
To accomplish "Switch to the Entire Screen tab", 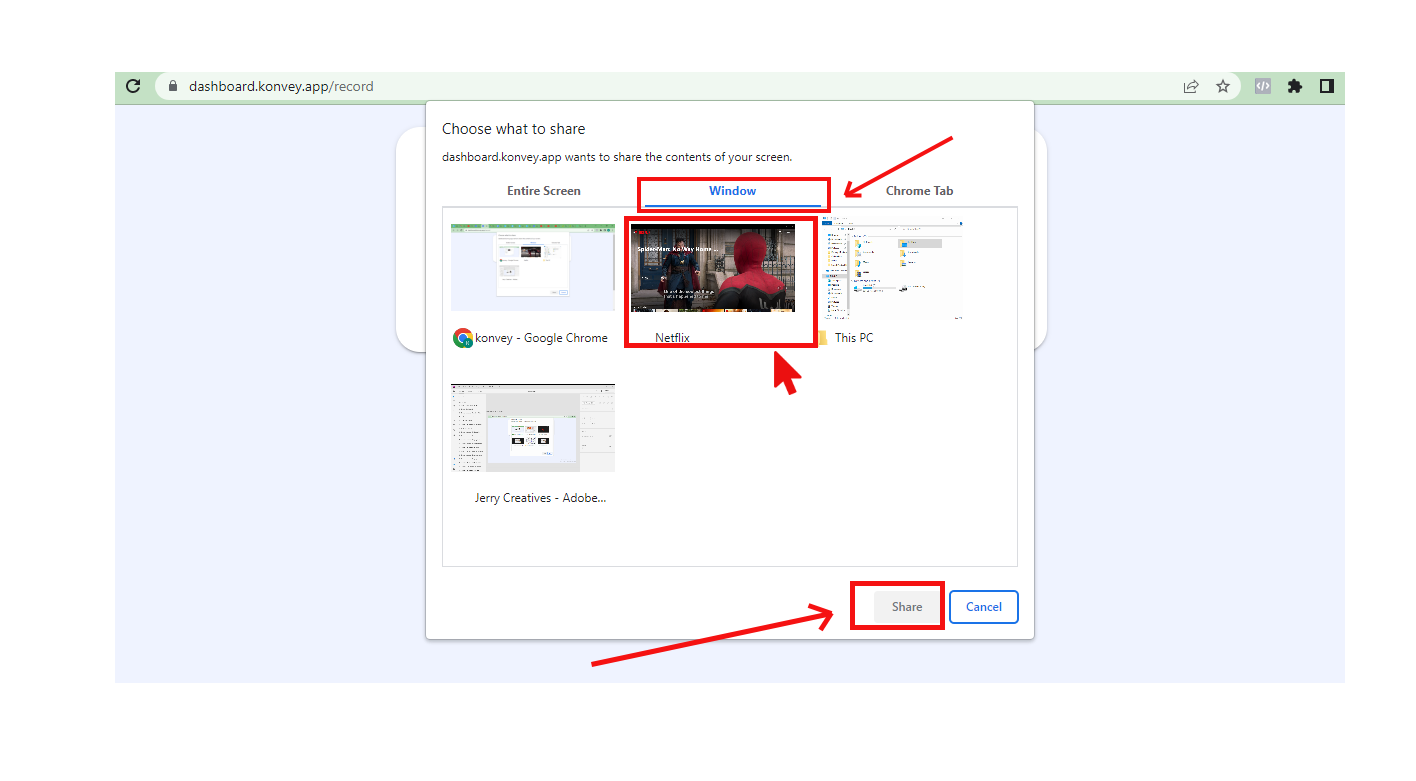I will tap(543, 191).
